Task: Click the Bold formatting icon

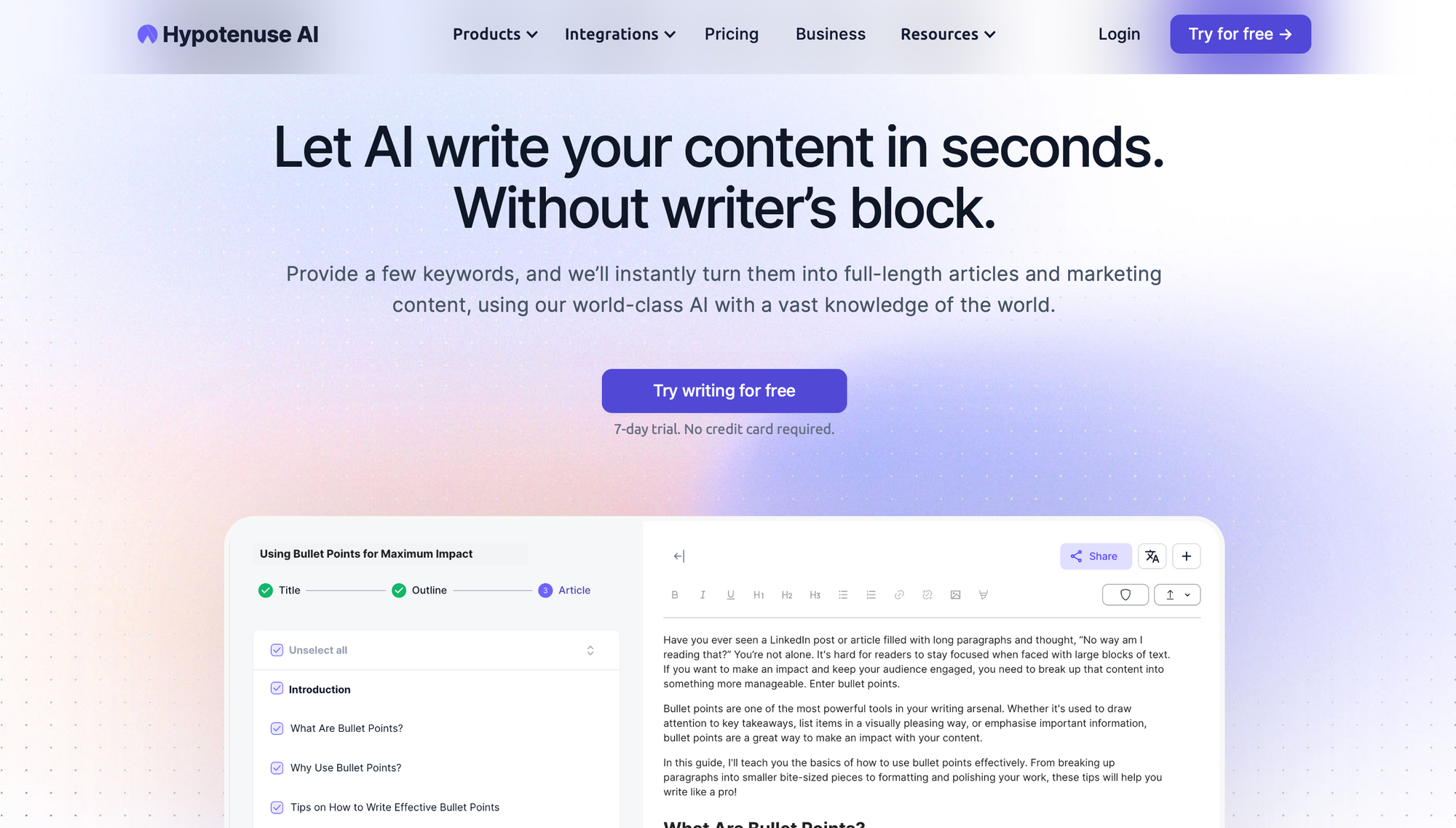Action: tap(675, 595)
